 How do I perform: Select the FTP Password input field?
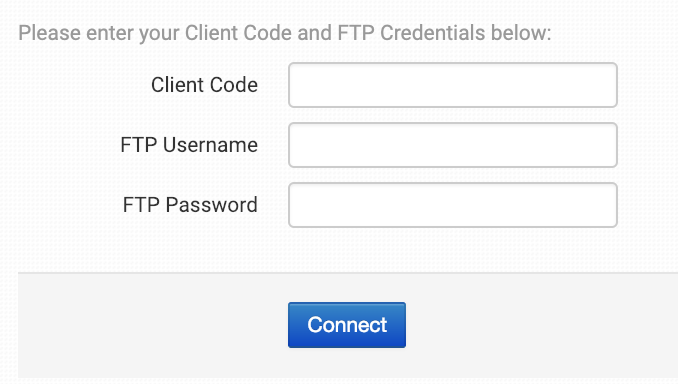(453, 205)
